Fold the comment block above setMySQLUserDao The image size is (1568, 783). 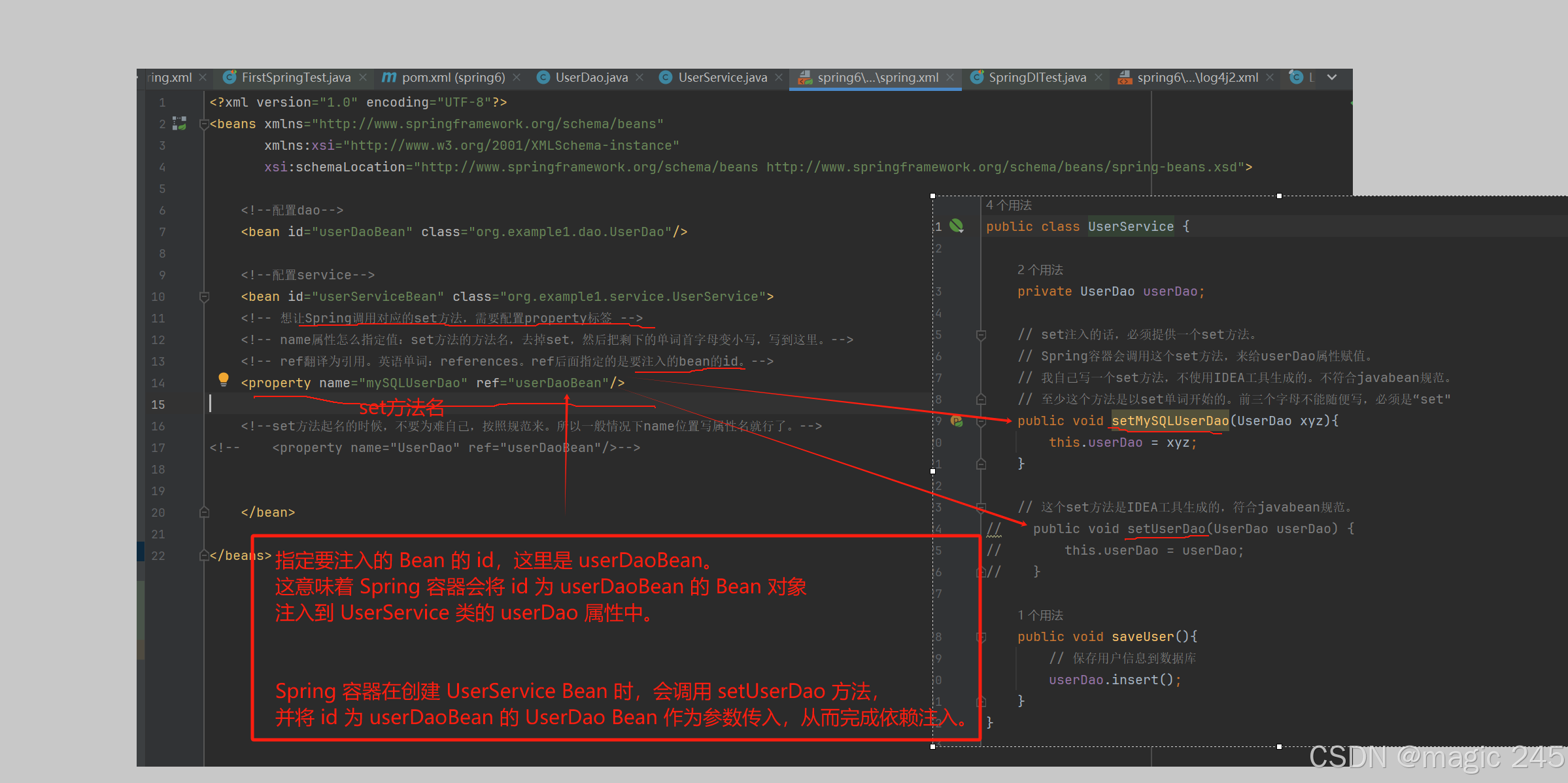coord(981,335)
